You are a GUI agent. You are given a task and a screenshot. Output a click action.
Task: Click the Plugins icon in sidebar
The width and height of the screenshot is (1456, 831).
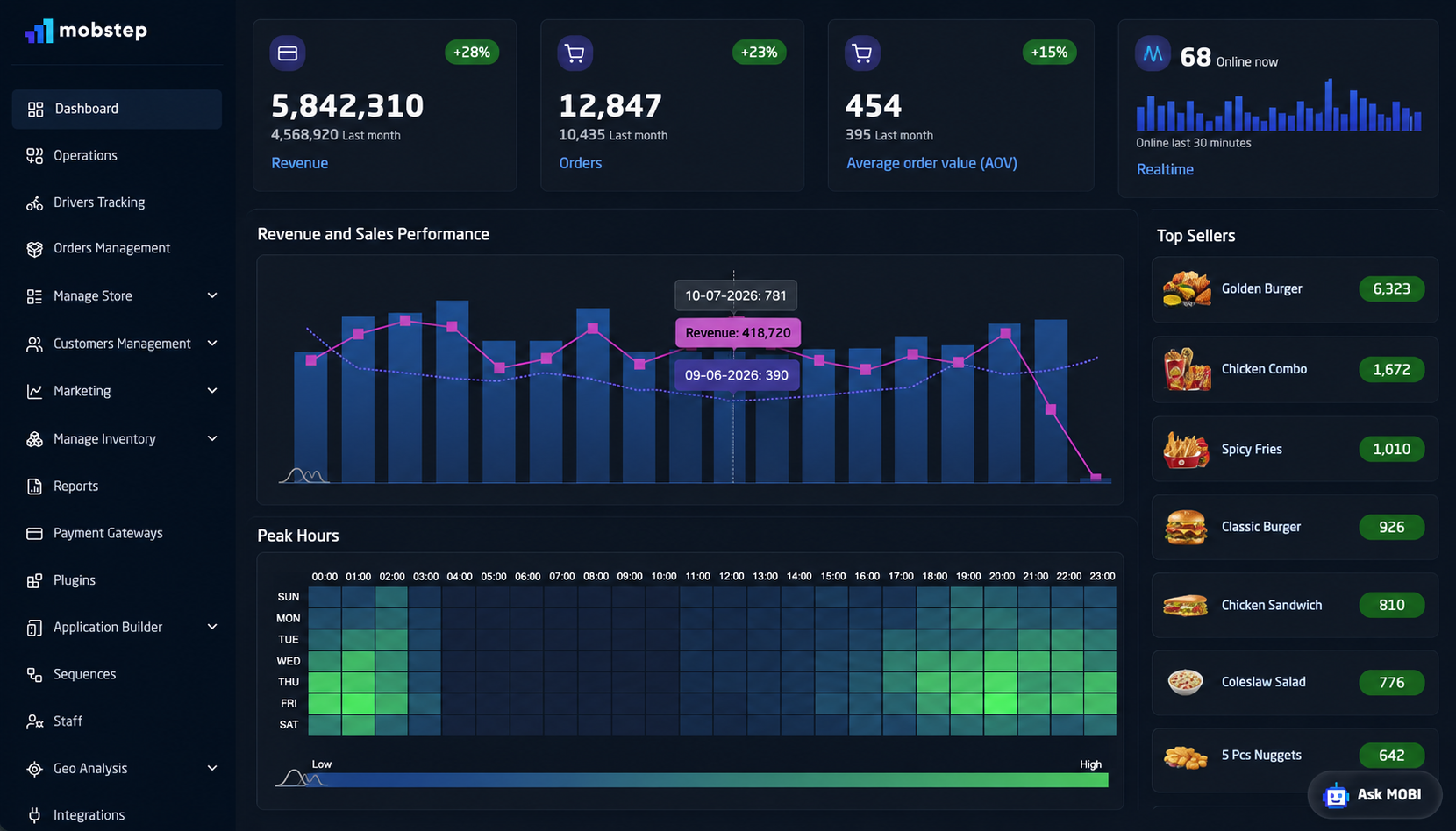click(34, 580)
